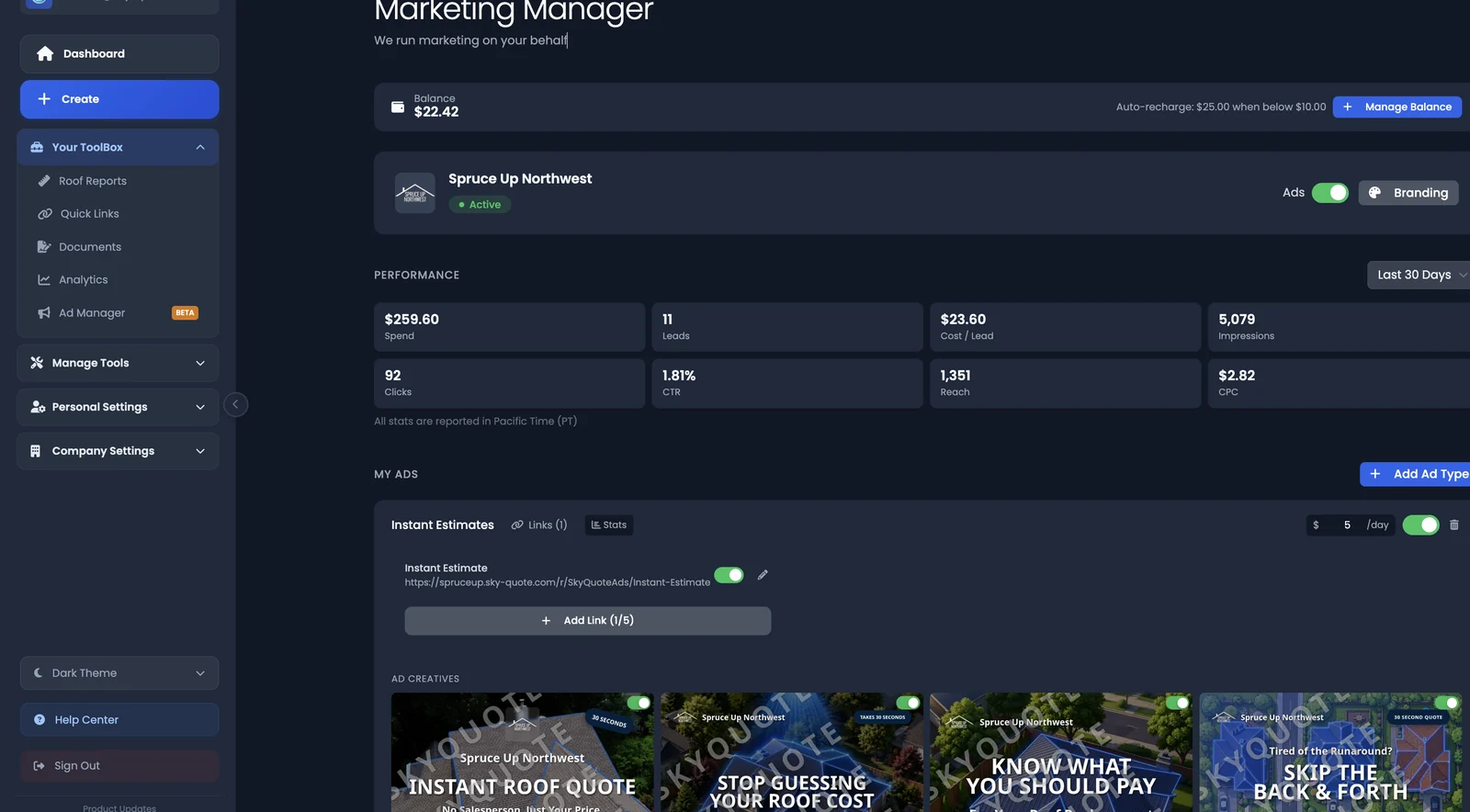Screen dimensions: 1470x812
Task: Click the Personal Settings user icon
Action: (38, 407)
